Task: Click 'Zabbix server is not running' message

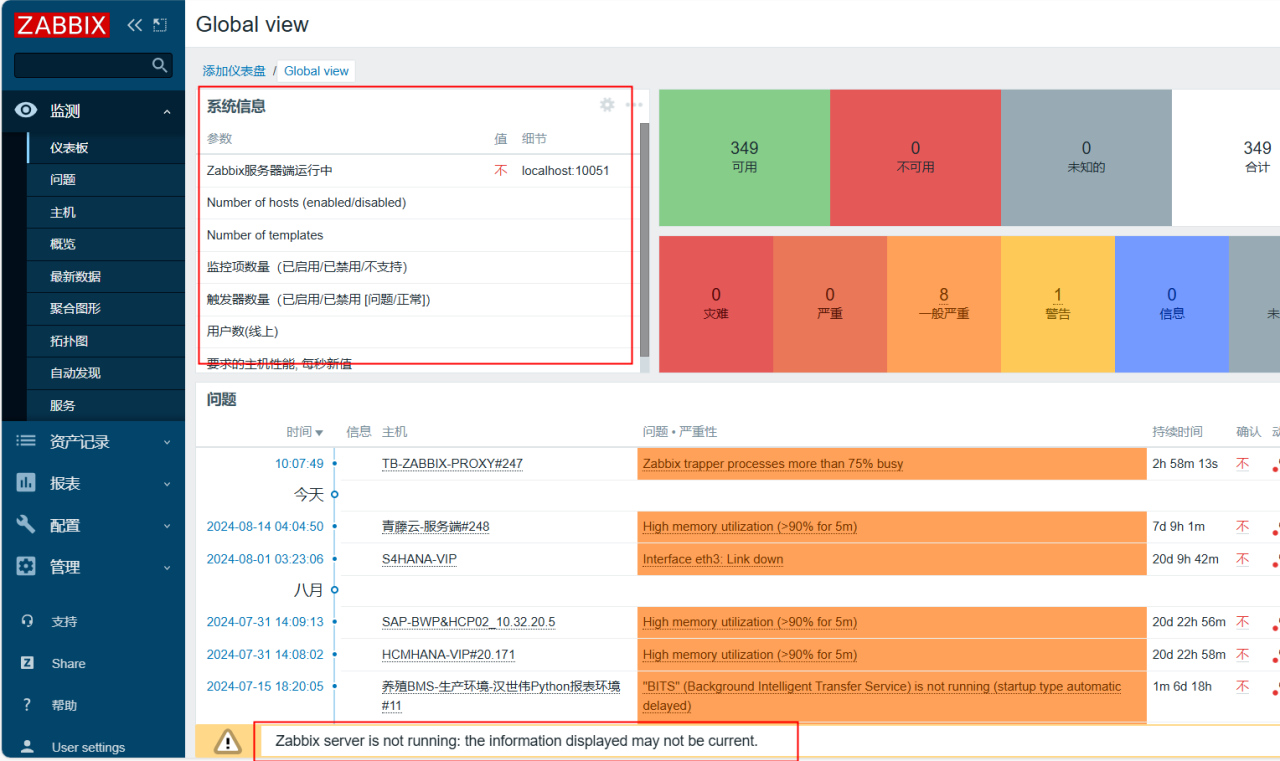Action: coord(516,741)
